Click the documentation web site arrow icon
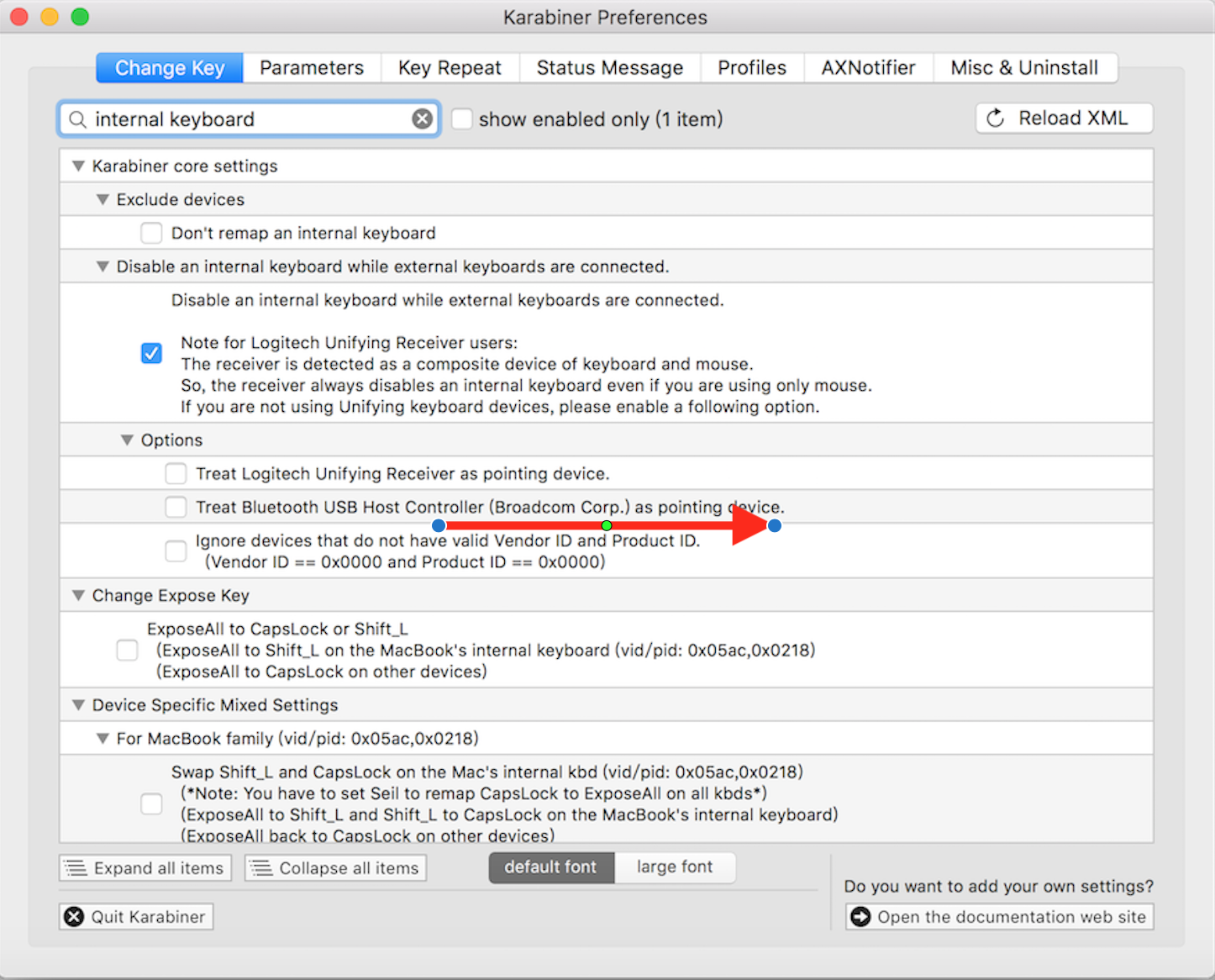This screenshot has height=980, width=1215. [x=860, y=917]
